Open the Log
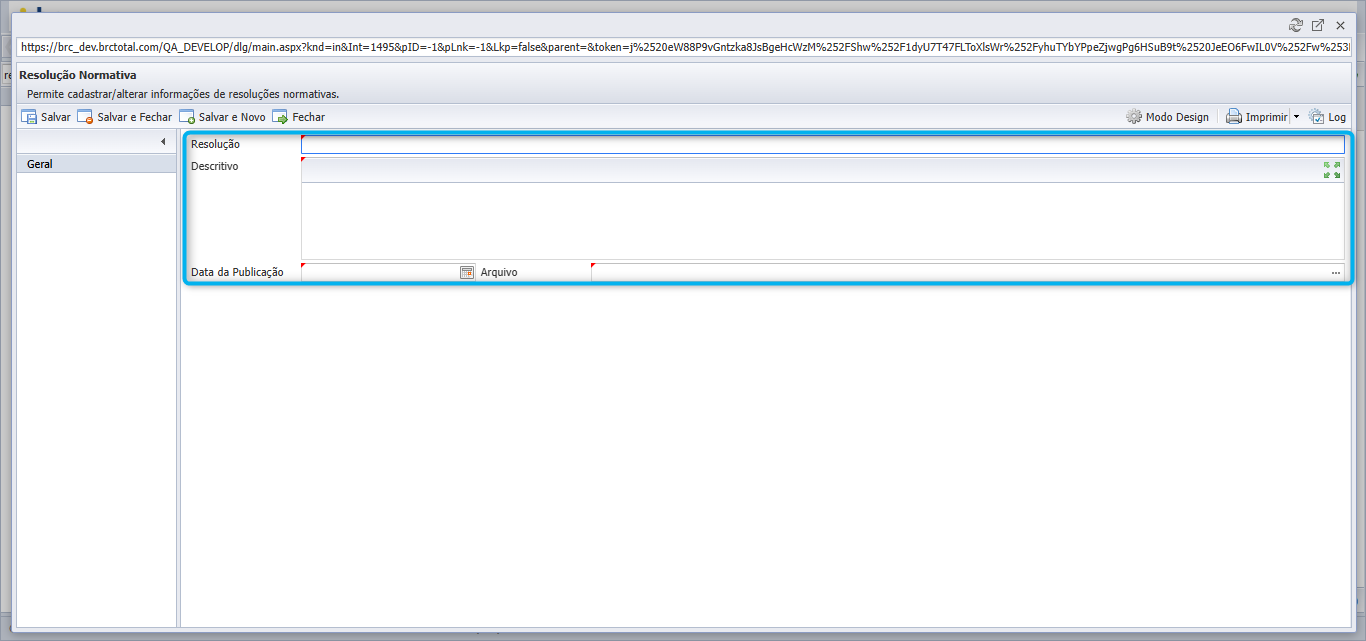Screen dimensions: 1366x641 coord(1327,117)
